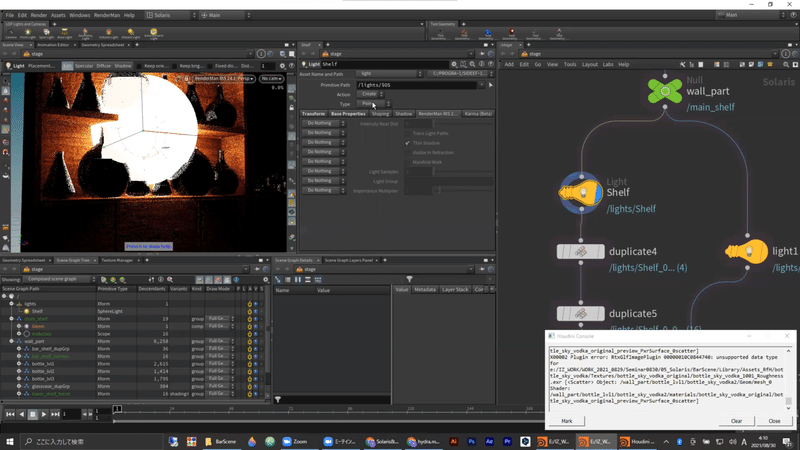Click Close in the Houdini Console
Screen dimensions: 800x450
tap(774, 421)
